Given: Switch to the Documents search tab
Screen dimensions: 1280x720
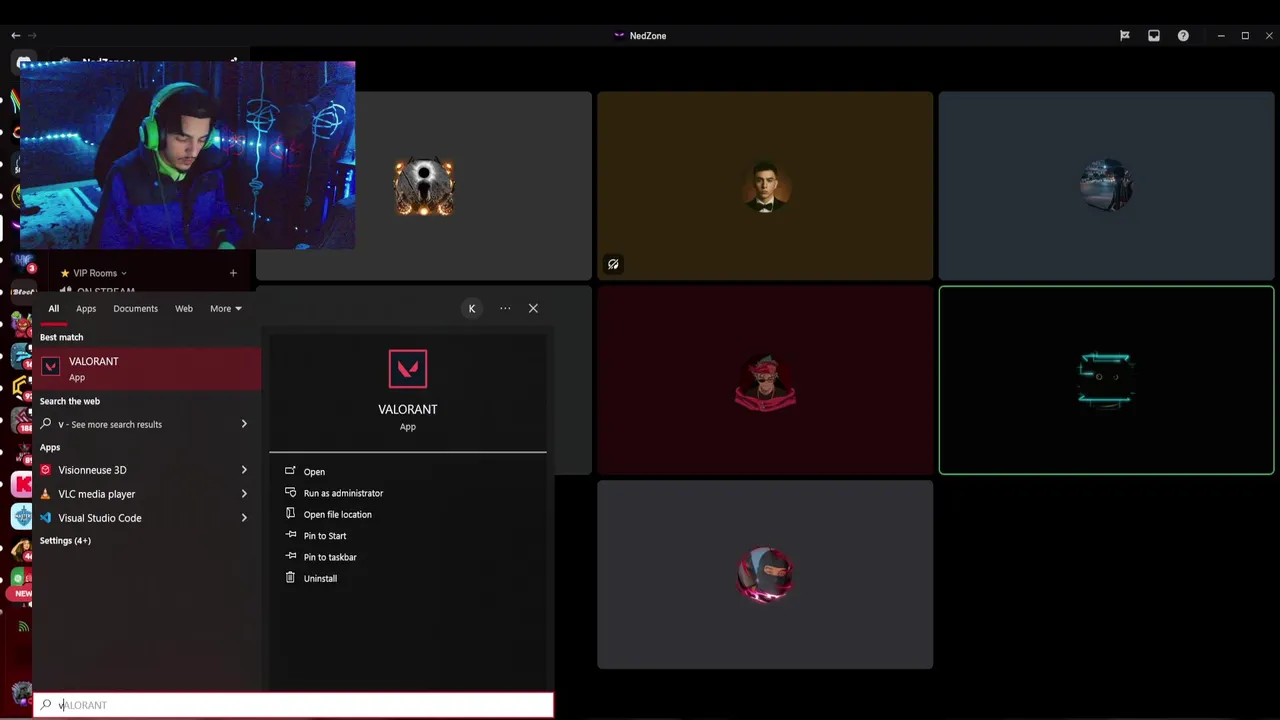Looking at the screenshot, I should [x=135, y=308].
